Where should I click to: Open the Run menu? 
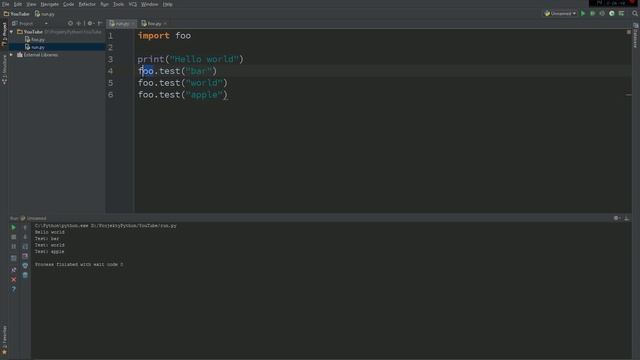point(104,4)
